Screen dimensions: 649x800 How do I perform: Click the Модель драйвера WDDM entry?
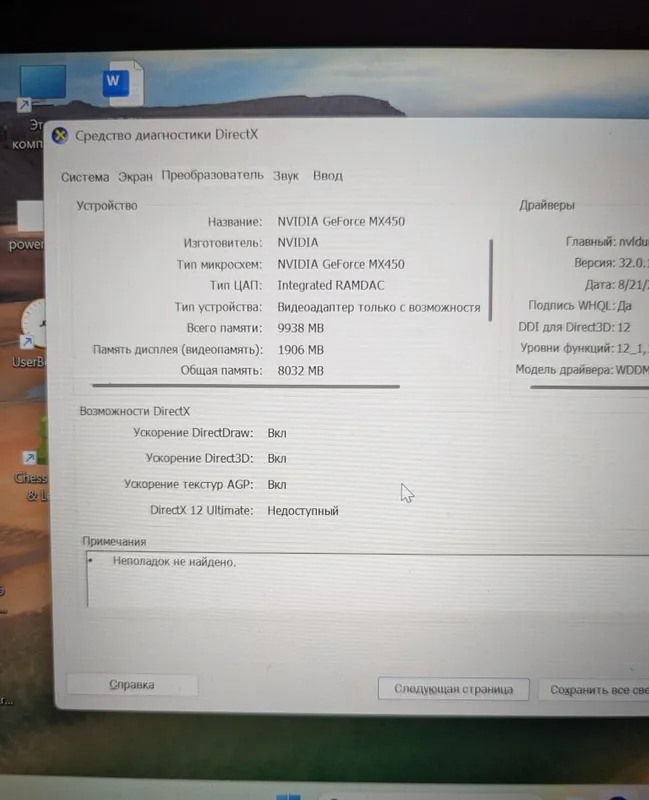click(x=582, y=369)
